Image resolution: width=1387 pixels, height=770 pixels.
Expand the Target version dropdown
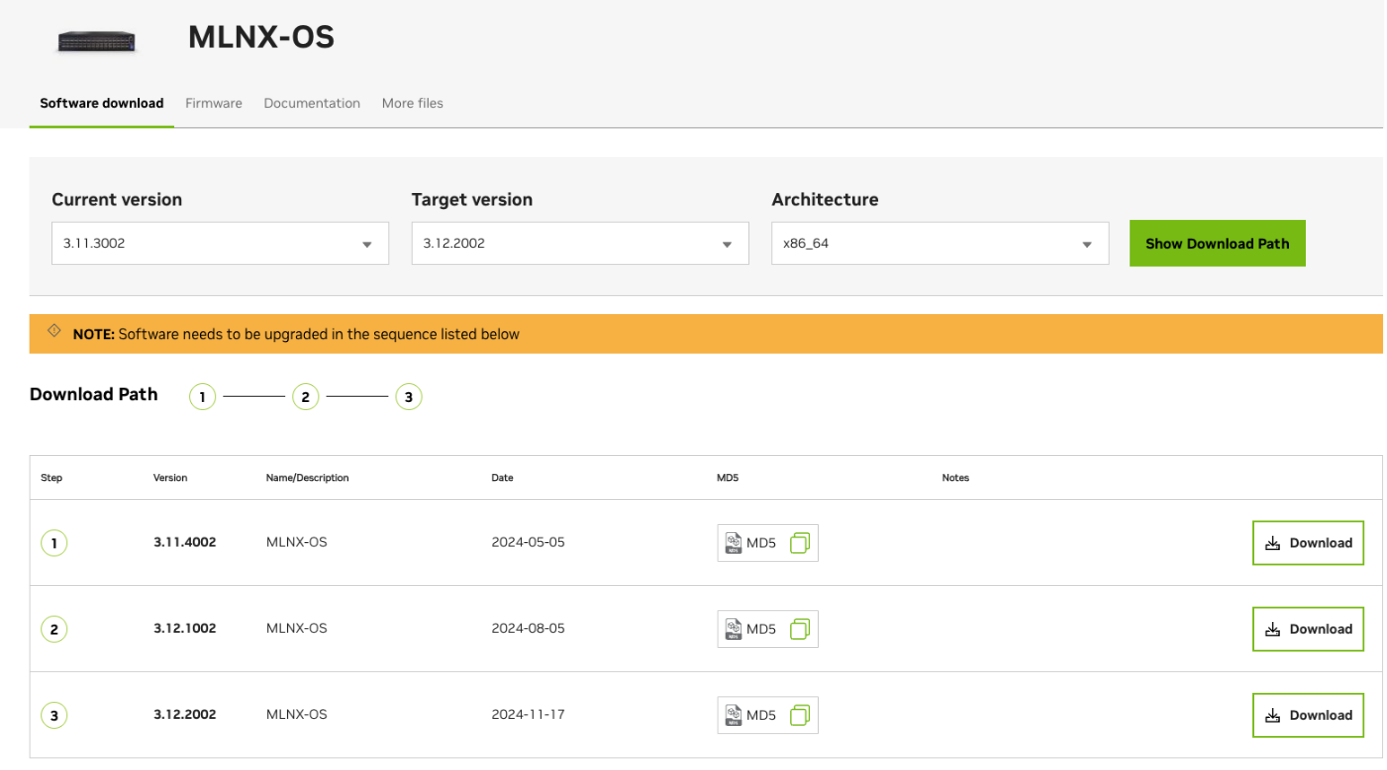[x=580, y=244]
